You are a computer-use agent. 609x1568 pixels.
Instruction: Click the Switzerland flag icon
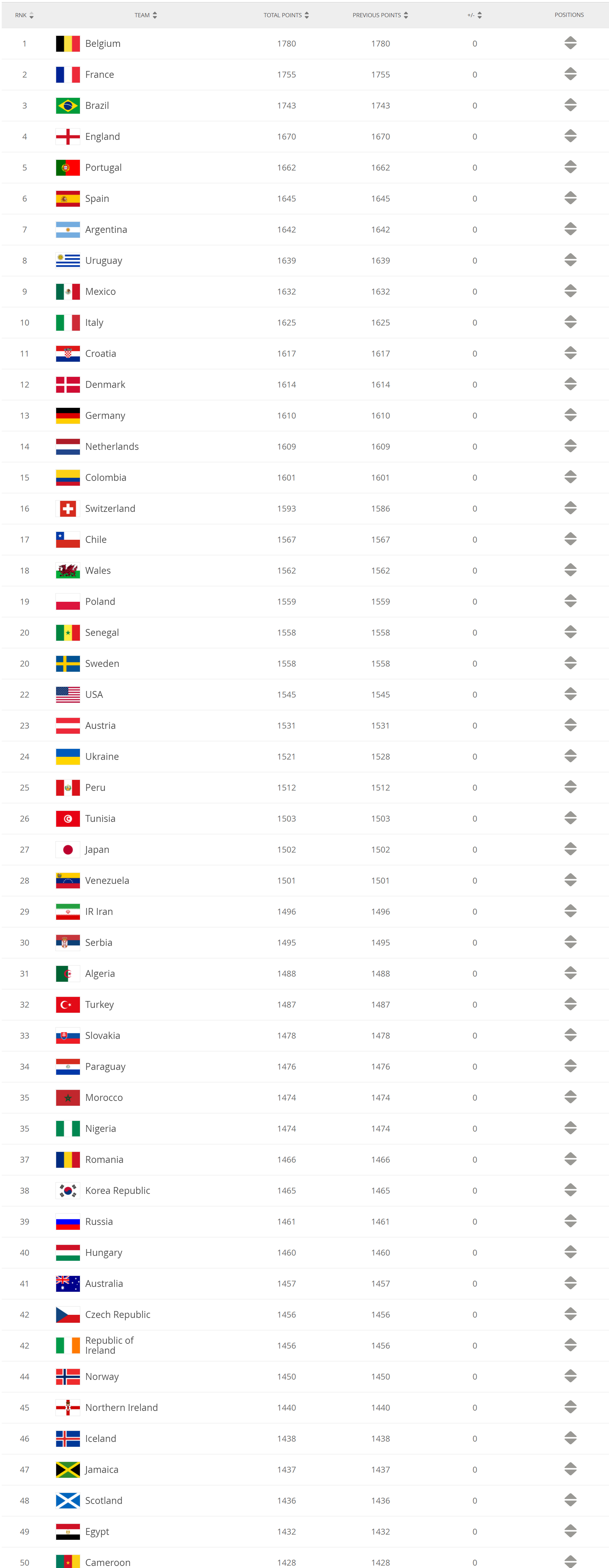point(68,509)
